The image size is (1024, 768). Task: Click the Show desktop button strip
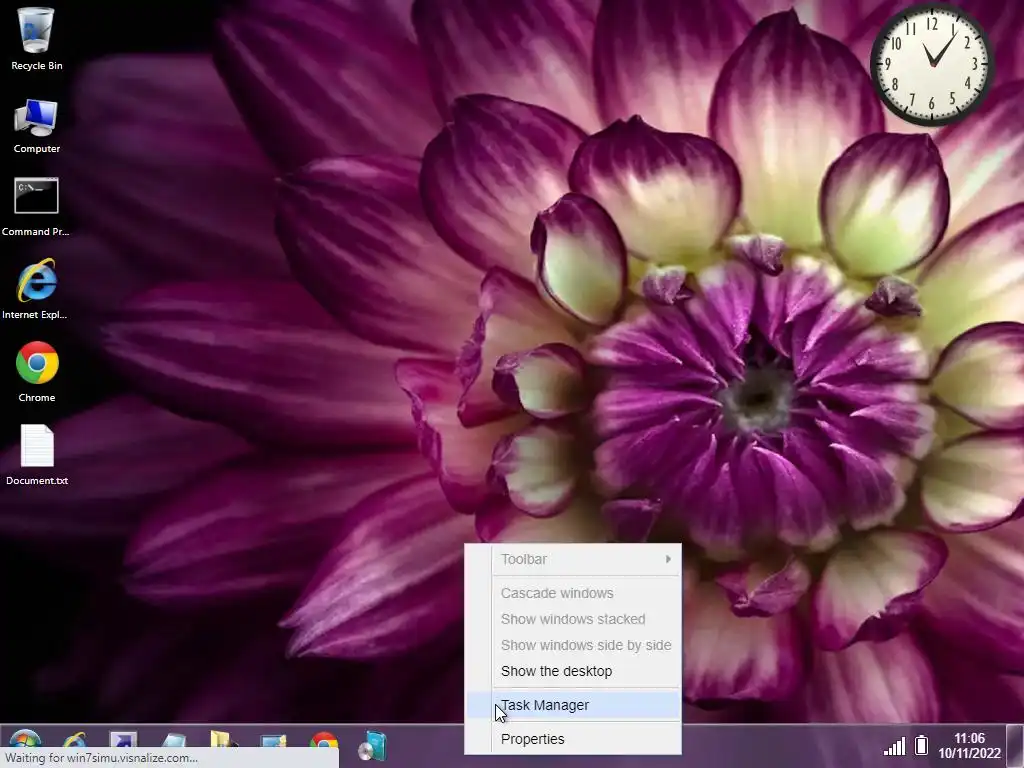1015,746
